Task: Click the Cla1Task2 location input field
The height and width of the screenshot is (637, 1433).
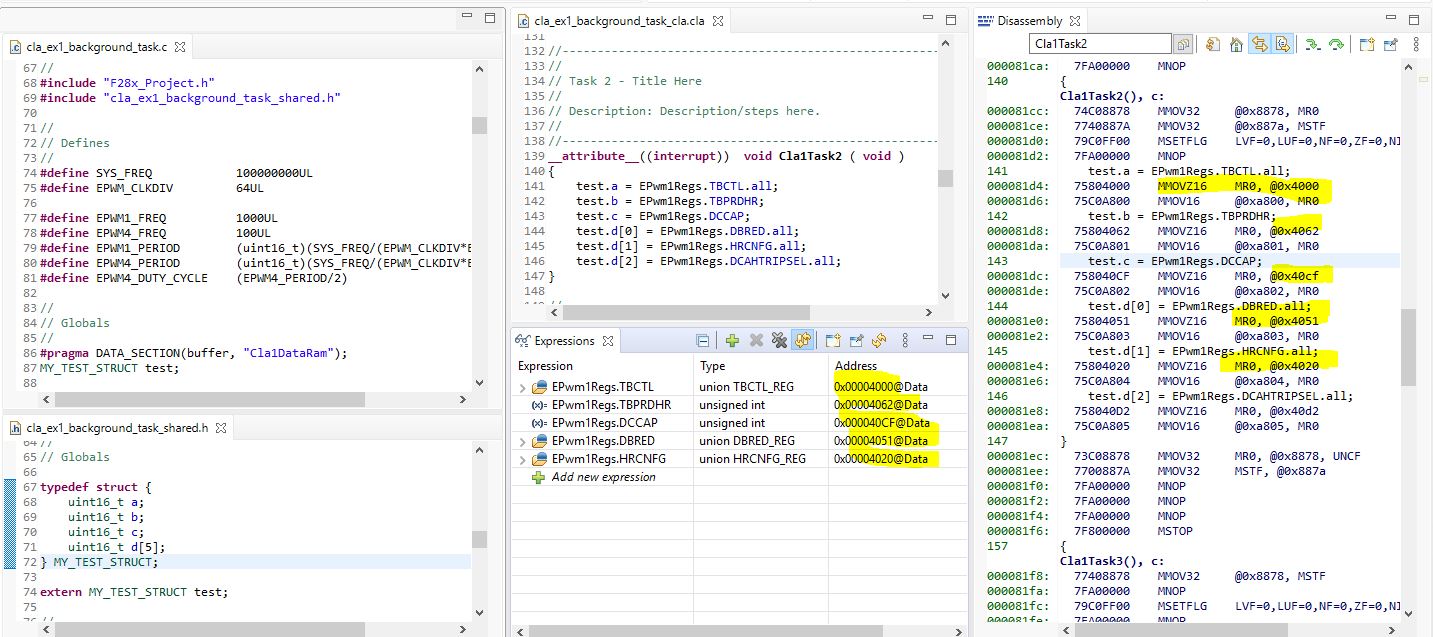Action: 1100,44
